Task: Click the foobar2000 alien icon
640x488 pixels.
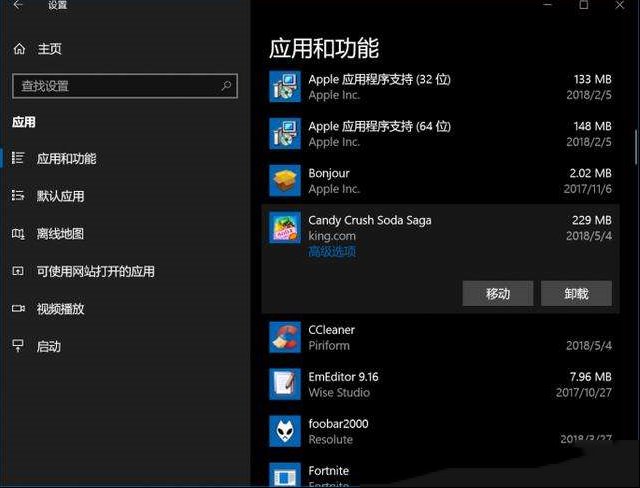Action: tap(285, 431)
